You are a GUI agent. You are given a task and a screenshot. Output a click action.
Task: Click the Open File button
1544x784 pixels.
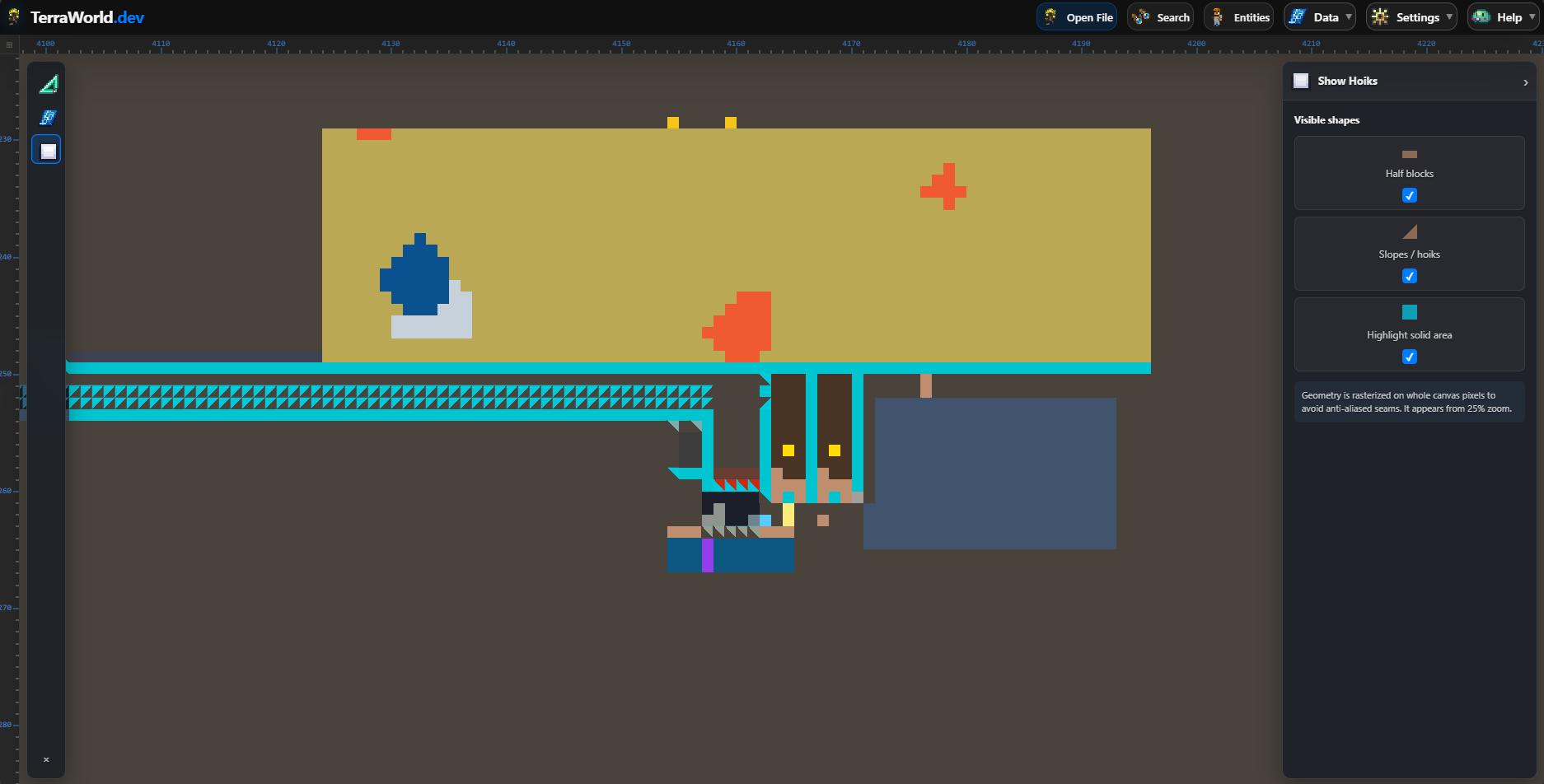coord(1077,17)
